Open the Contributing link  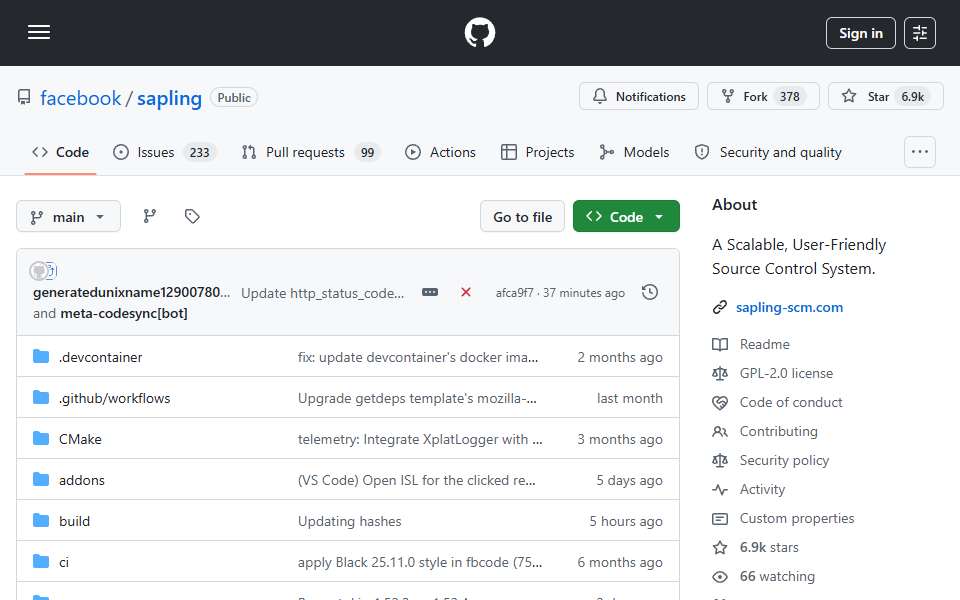point(778,432)
